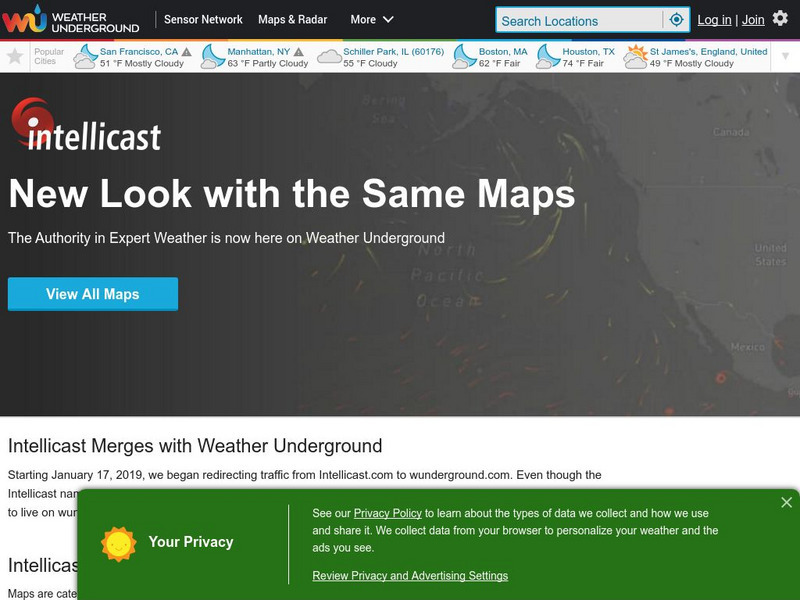Use the locate-me GPS icon
800x600 pixels.
pyautogui.click(x=676, y=20)
